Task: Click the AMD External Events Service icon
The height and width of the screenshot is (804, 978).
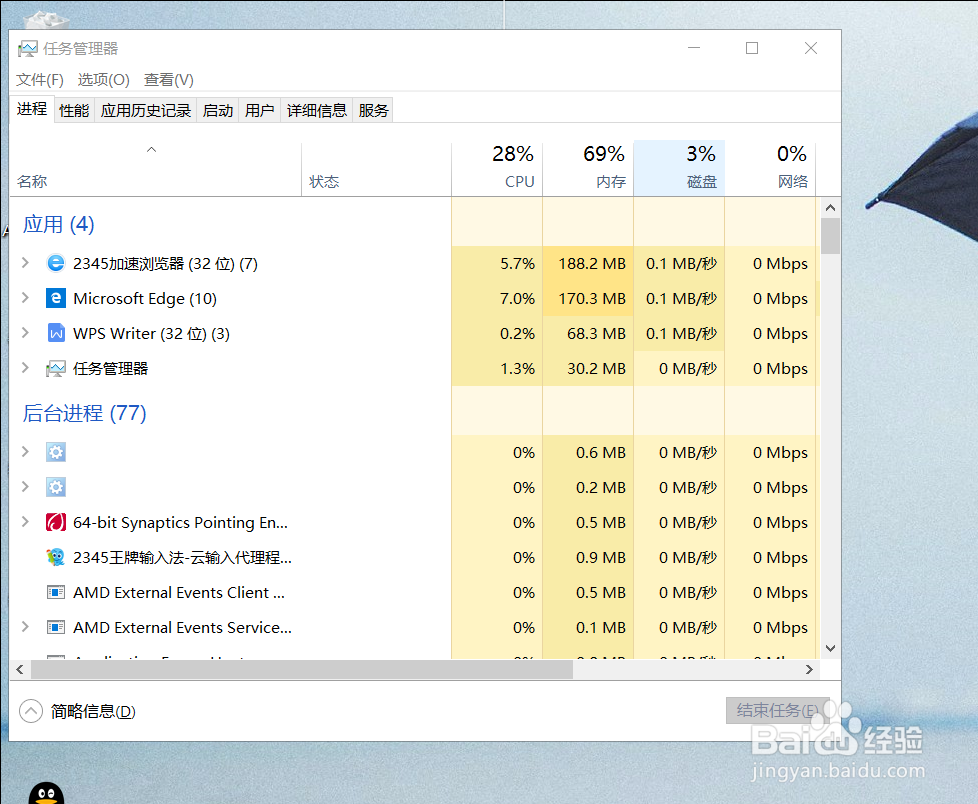Action: (x=56, y=627)
